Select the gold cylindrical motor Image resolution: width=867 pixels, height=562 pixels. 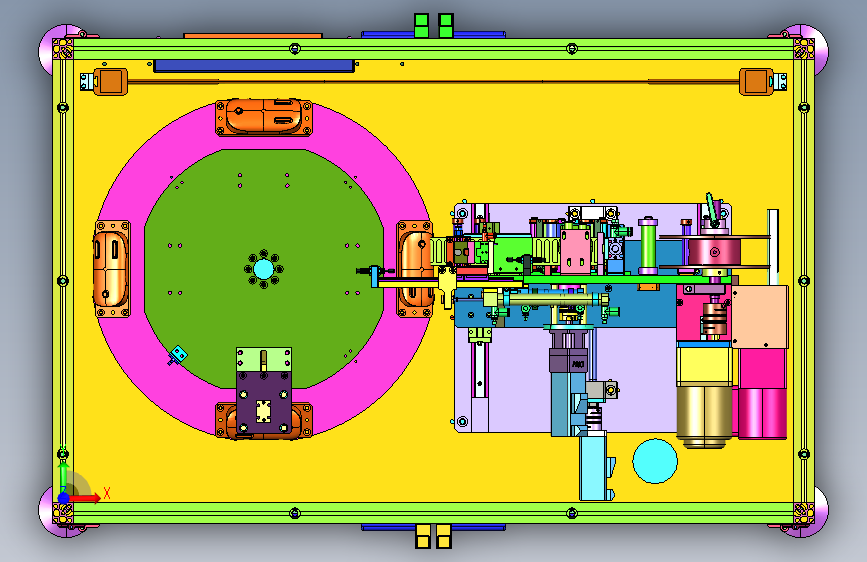[704, 416]
